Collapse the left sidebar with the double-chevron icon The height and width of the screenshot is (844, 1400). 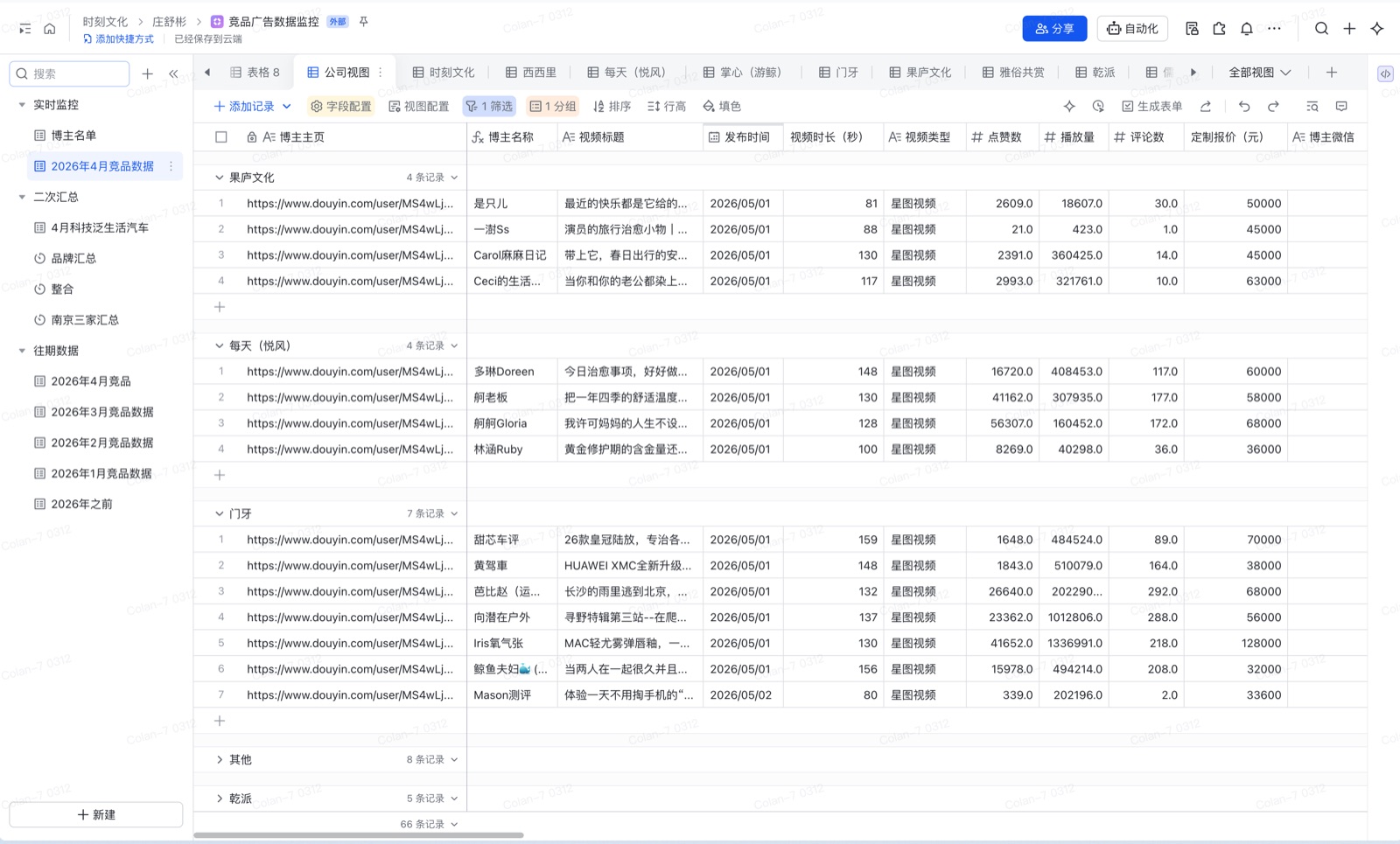pos(173,73)
